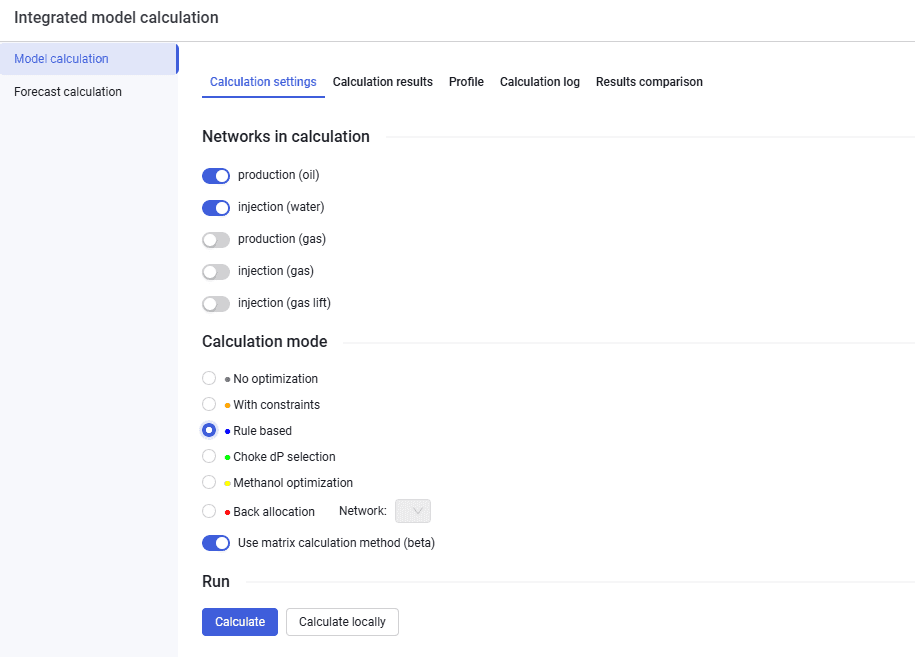Image resolution: width=915 pixels, height=657 pixels.
Task: Select the No optimization radio button
Action: pos(209,378)
